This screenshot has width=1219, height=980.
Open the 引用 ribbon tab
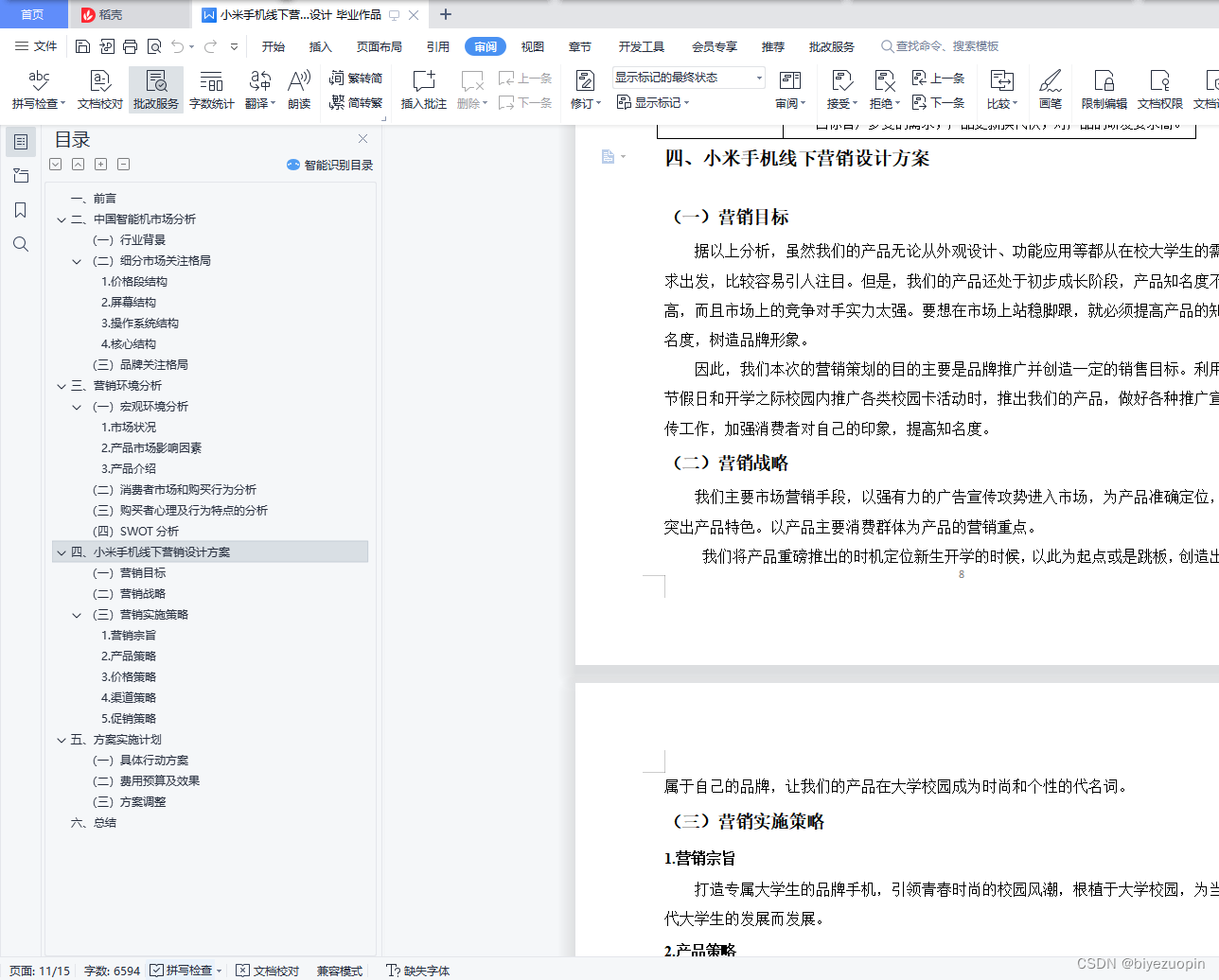(x=438, y=46)
